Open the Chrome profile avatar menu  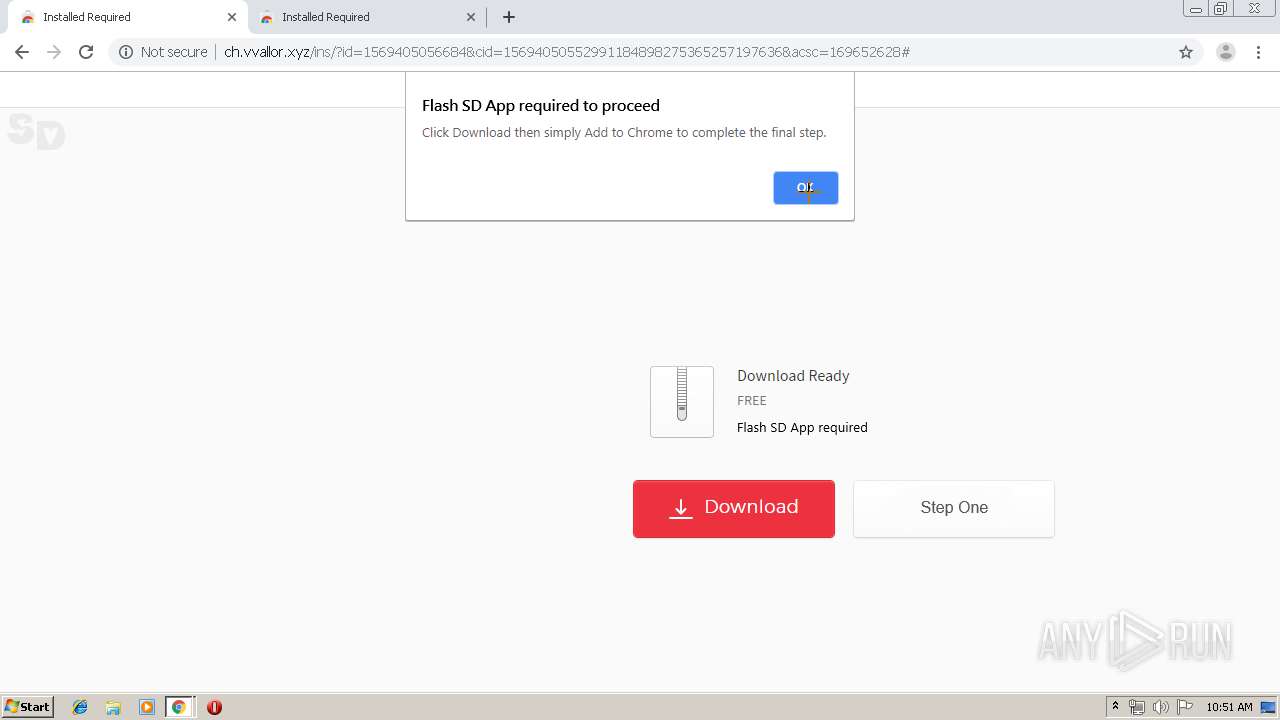tap(1226, 52)
